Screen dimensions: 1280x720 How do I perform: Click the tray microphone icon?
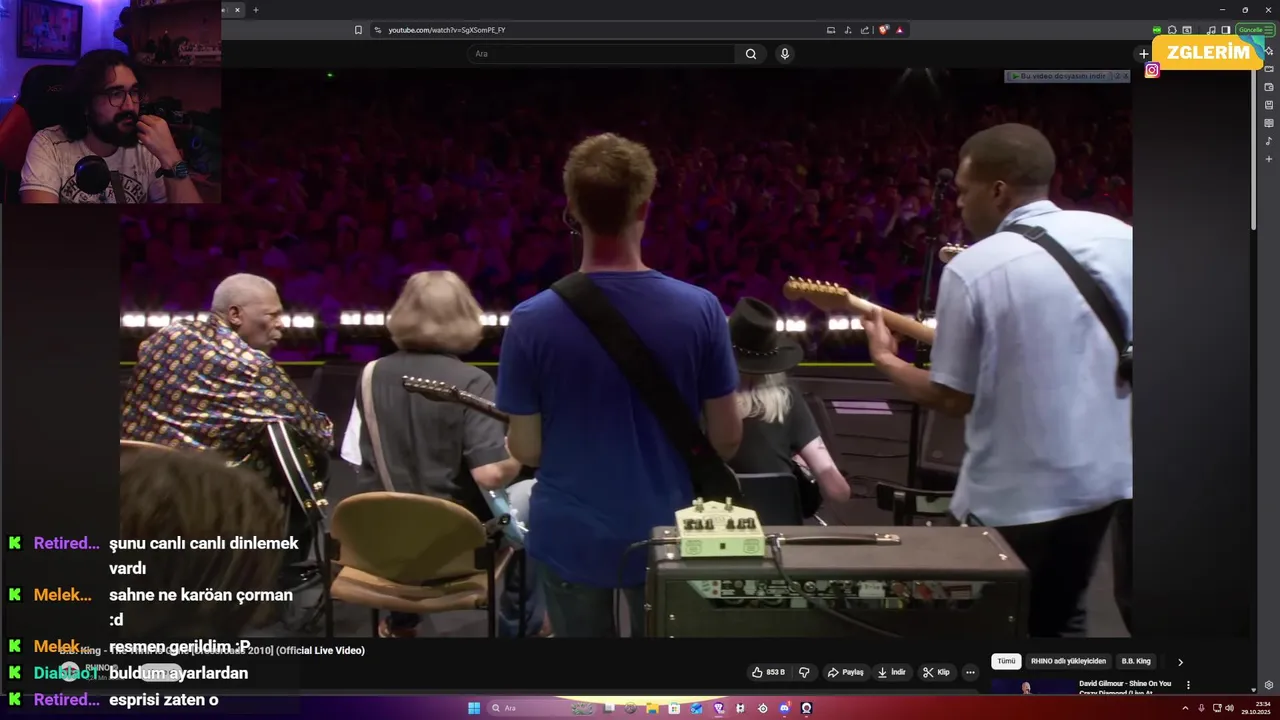pyautogui.click(x=1201, y=708)
